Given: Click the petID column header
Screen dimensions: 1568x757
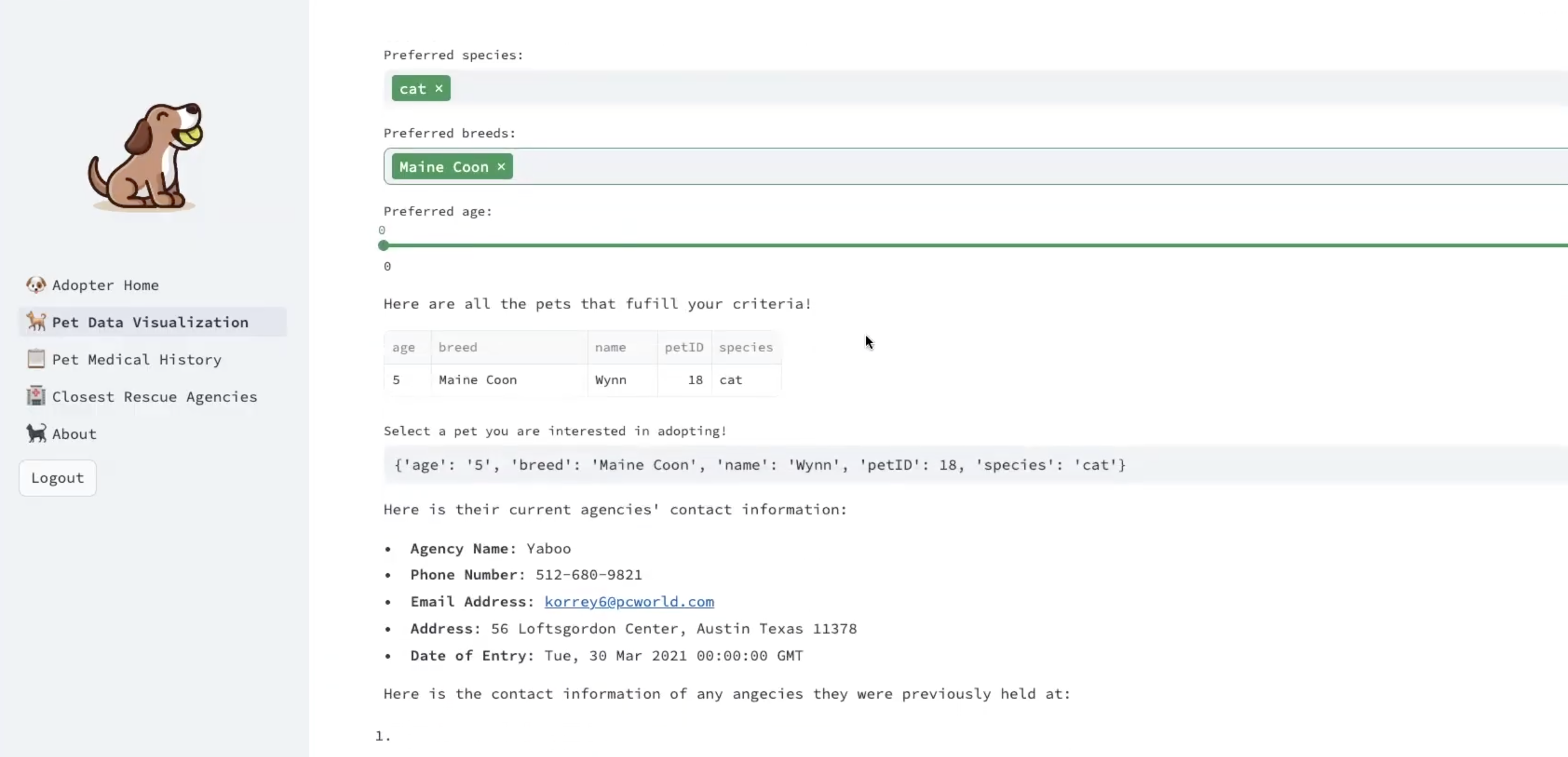Looking at the screenshot, I should [683, 347].
